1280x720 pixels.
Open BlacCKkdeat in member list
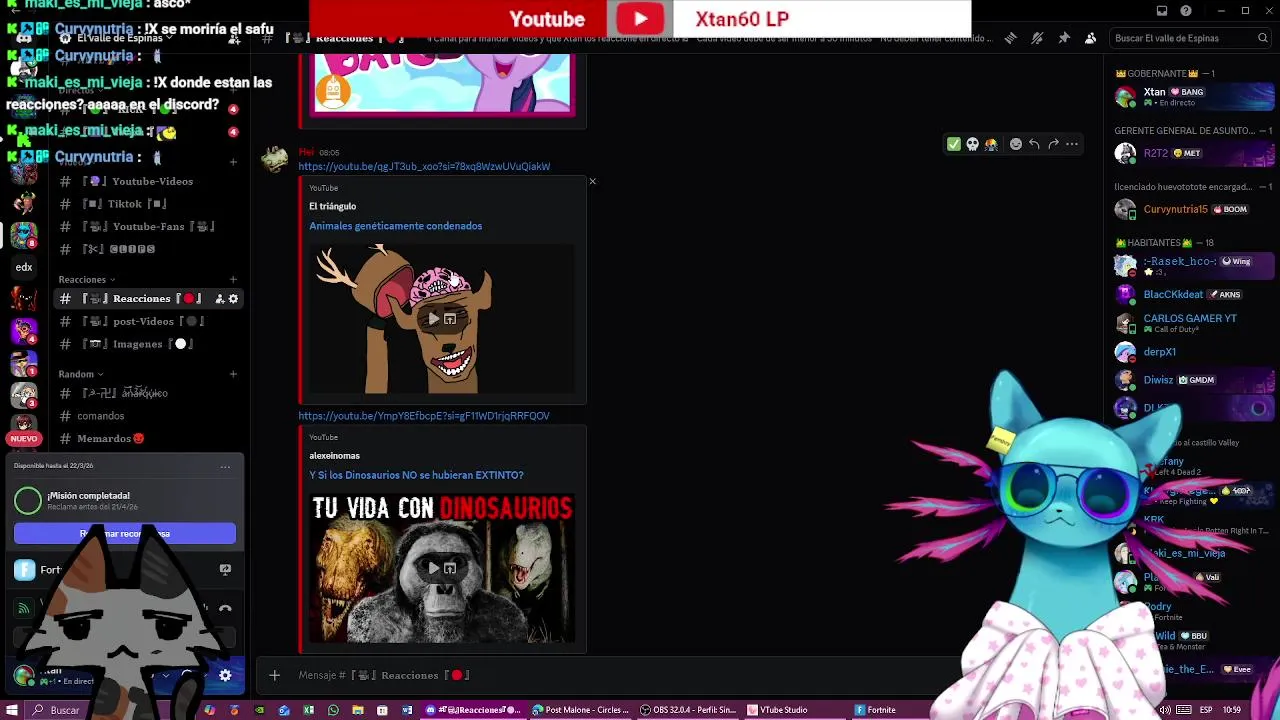coord(1195,295)
